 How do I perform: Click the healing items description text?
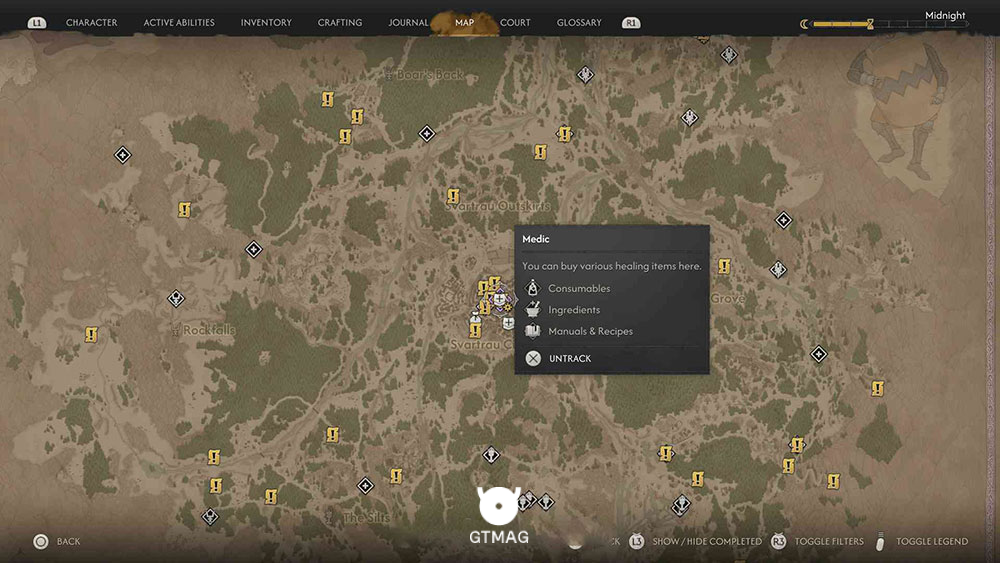pos(612,266)
